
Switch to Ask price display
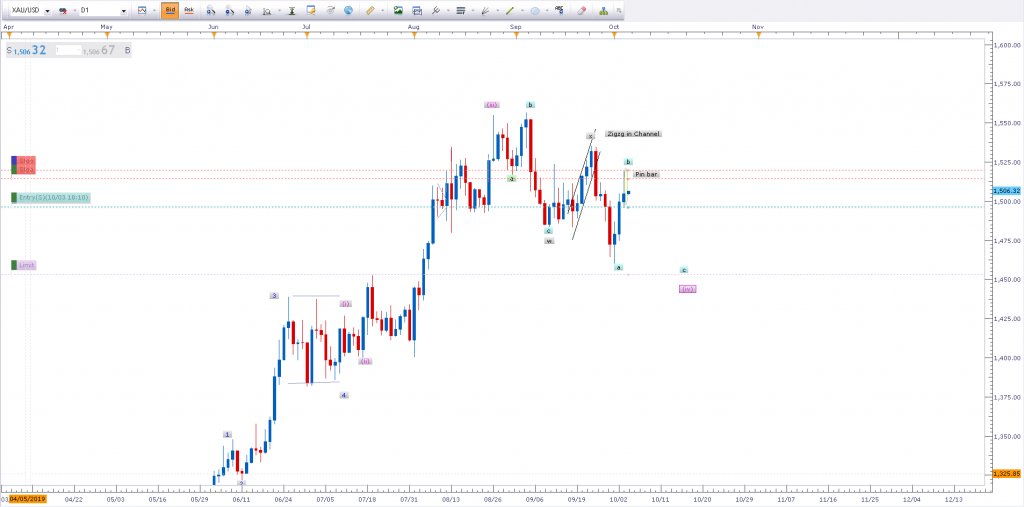(188, 10)
